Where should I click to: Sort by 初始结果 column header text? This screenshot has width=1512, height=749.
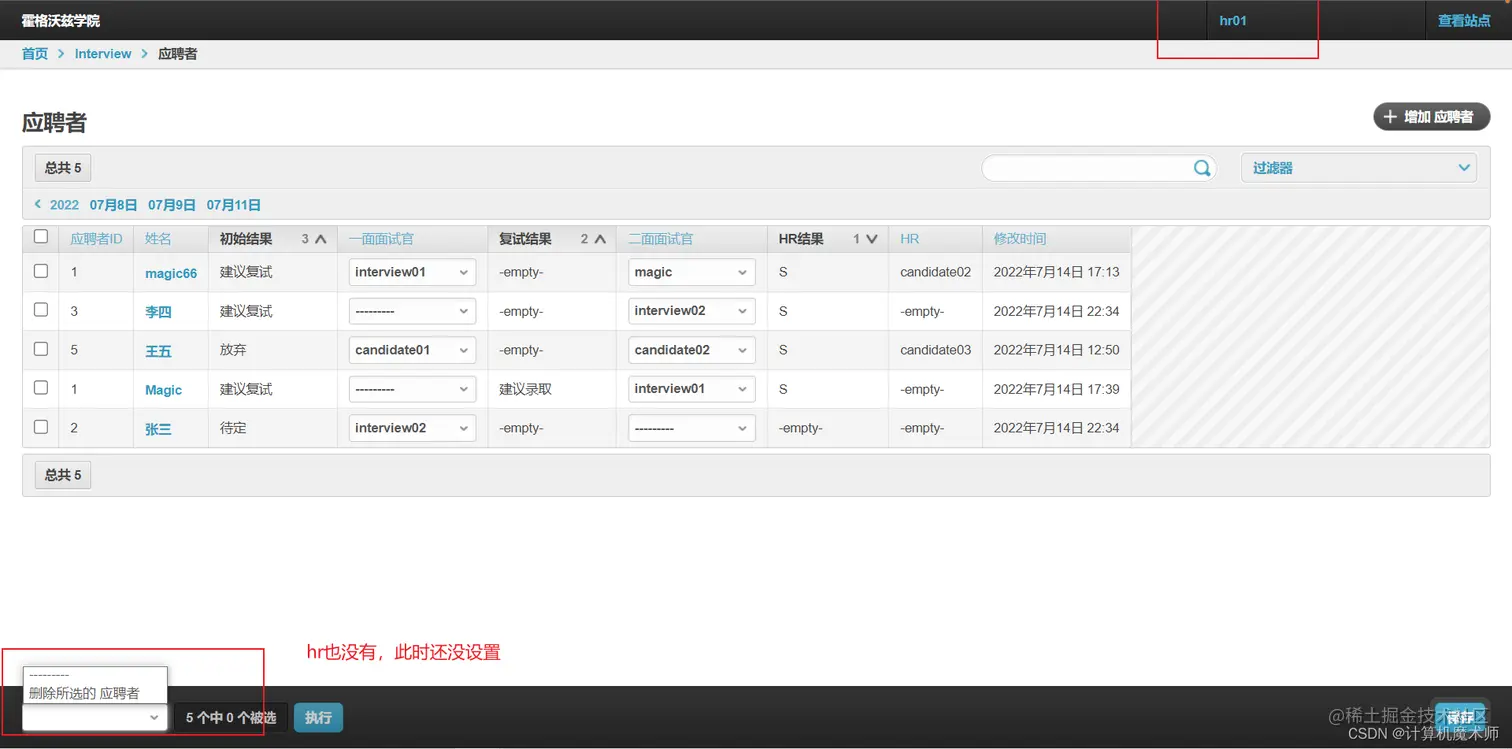point(246,239)
